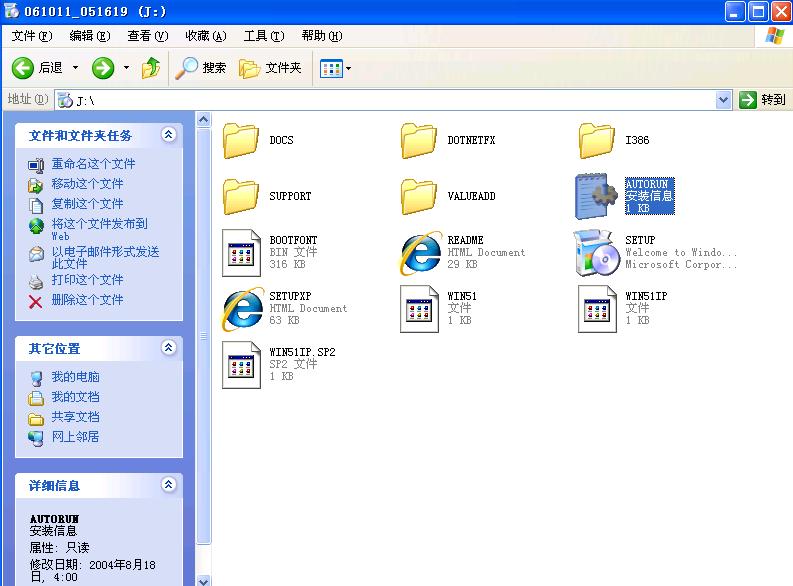Image resolution: width=793 pixels, height=586 pixels.
Task: Click the email envelope task icon
Action: 36,254
